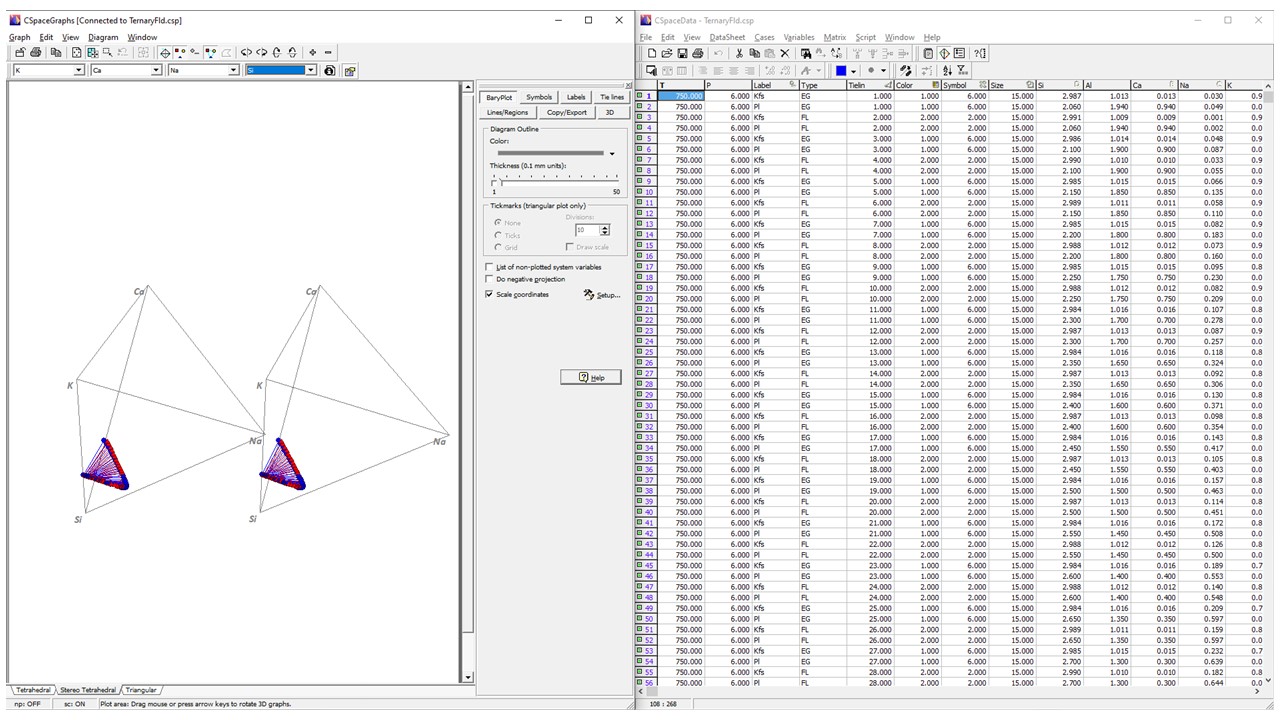Open the Diagram menu in CSpaceGraphs

(103, 37)
